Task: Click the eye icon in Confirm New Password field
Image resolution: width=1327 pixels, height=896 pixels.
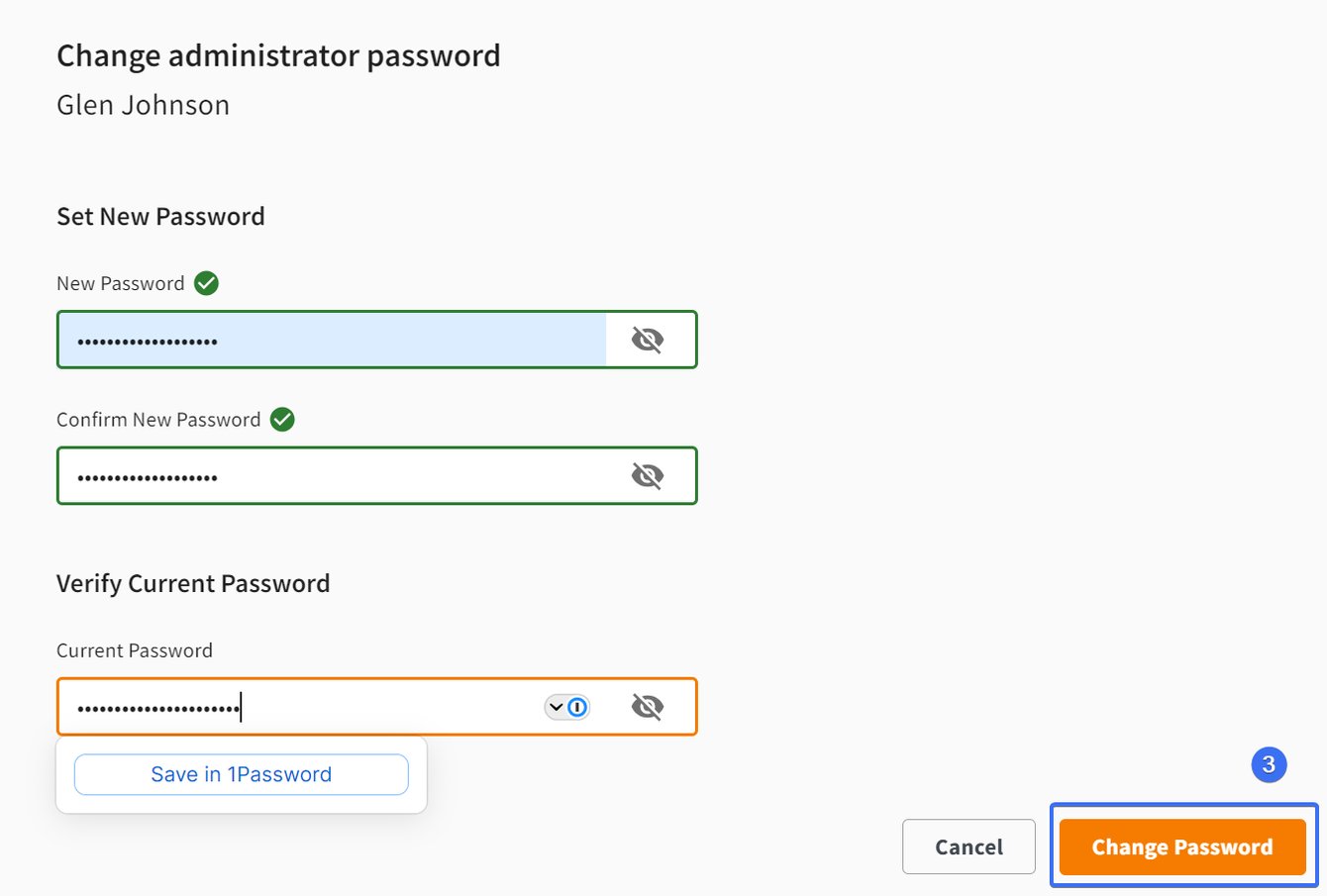Action: tap(648, 474)
